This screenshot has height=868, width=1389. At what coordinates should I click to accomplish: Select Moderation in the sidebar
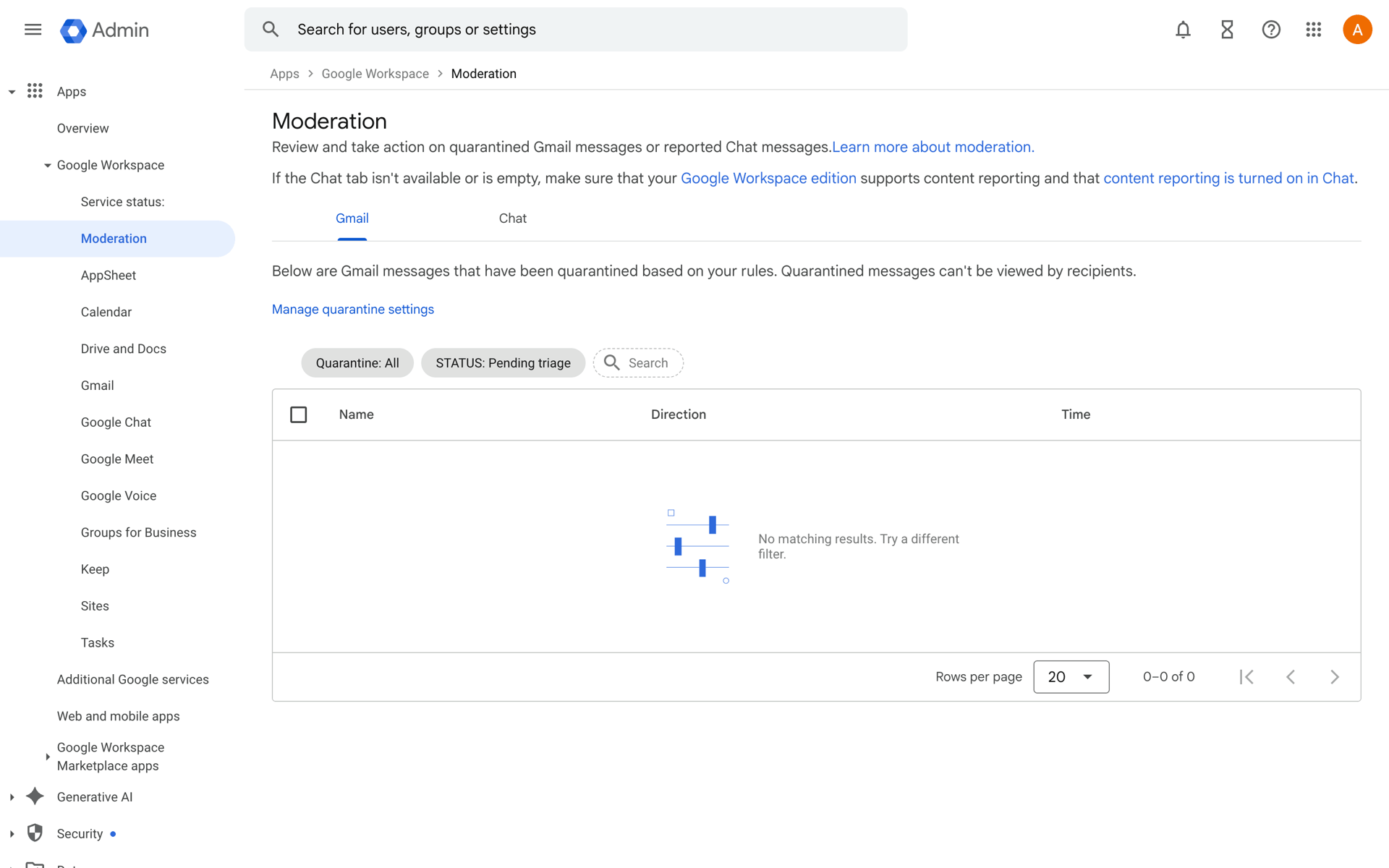(114, 239)
